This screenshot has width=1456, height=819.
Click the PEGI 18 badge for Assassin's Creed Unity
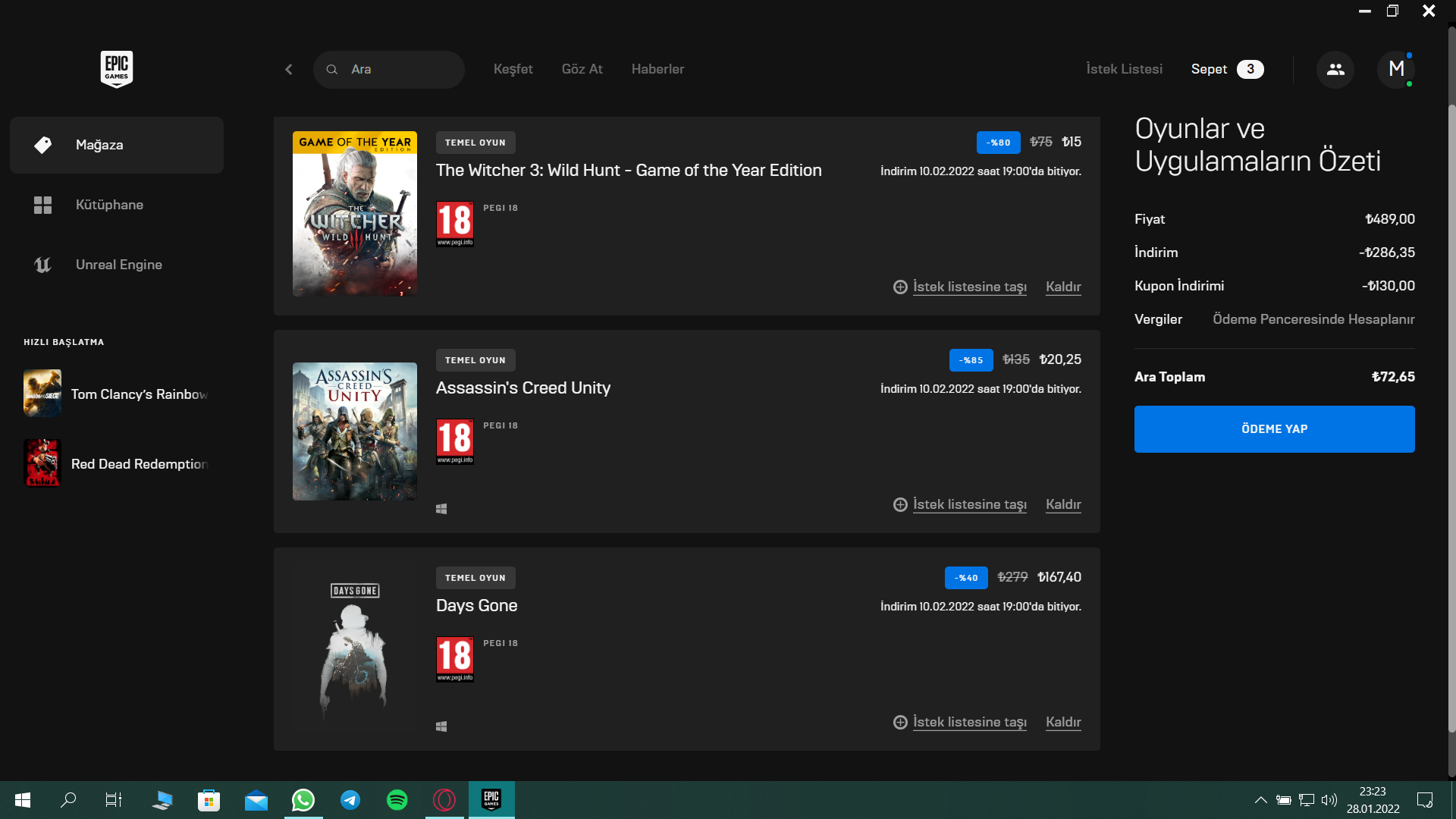click(455, 441)
